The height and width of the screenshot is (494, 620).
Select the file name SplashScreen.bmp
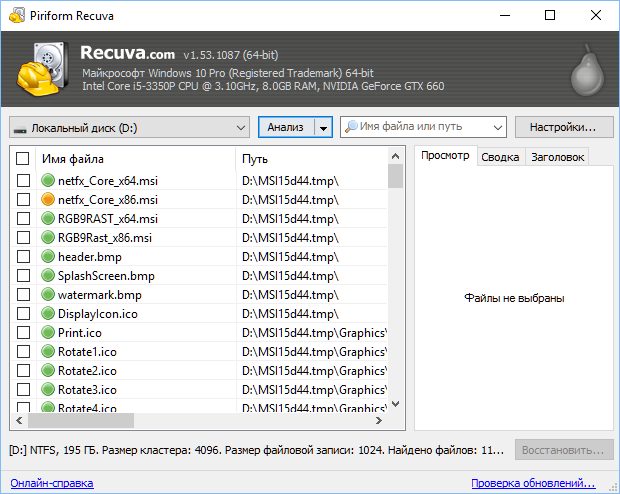coord(106,276)
